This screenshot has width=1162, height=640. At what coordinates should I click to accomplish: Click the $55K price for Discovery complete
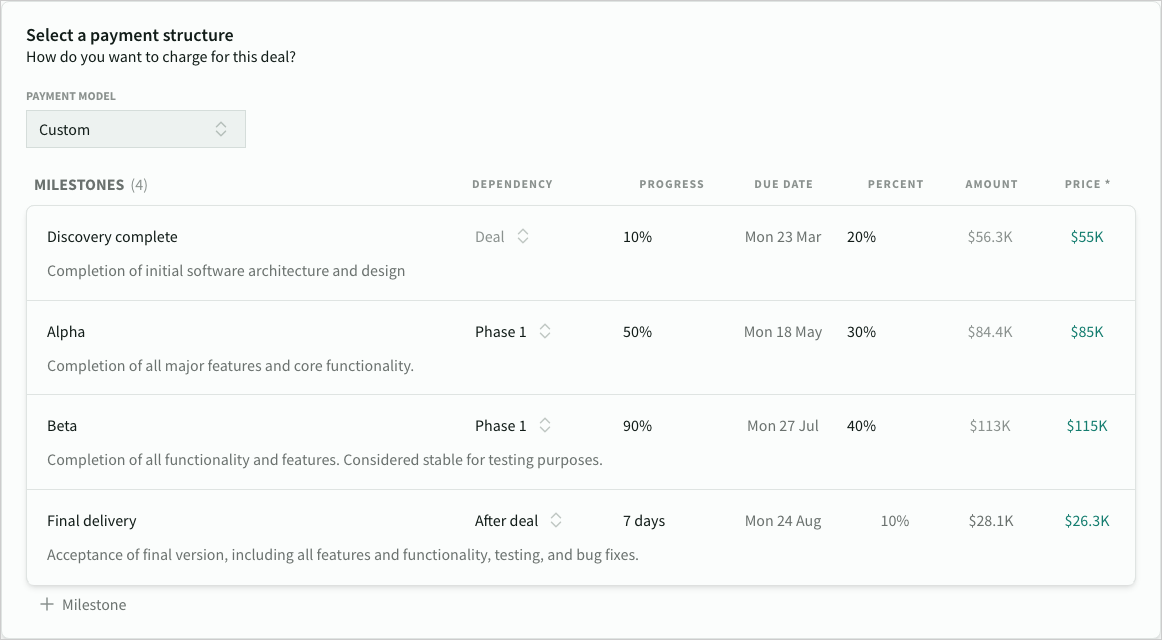pos(1087,237)
